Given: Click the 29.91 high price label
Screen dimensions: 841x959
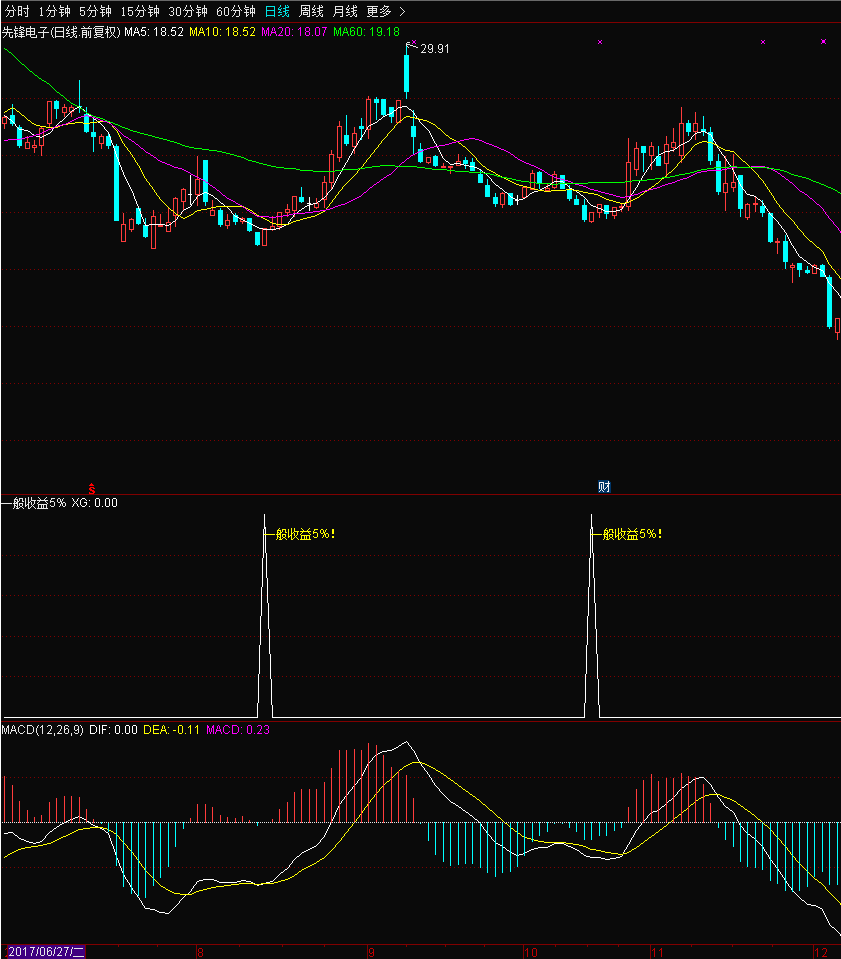Looking at the screenshot, I should point(434,48).
